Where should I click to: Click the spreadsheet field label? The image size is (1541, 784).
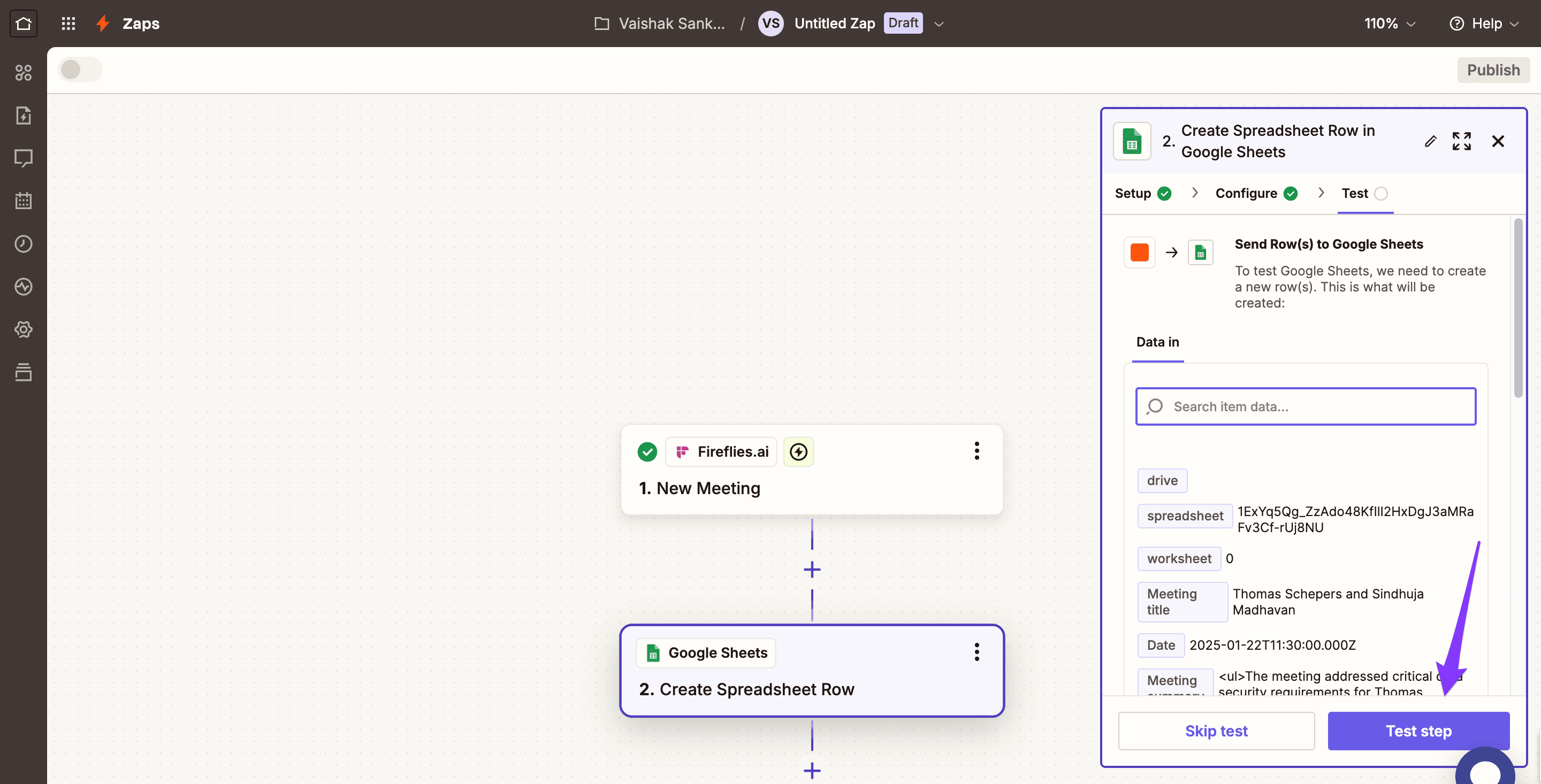[x=1185, y=516]
